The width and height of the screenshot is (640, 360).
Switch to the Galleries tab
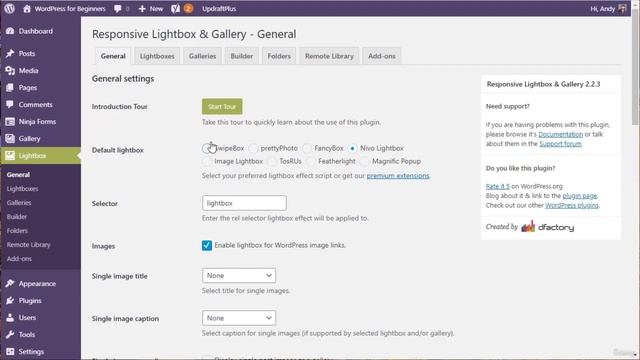(x=202, y=56)
